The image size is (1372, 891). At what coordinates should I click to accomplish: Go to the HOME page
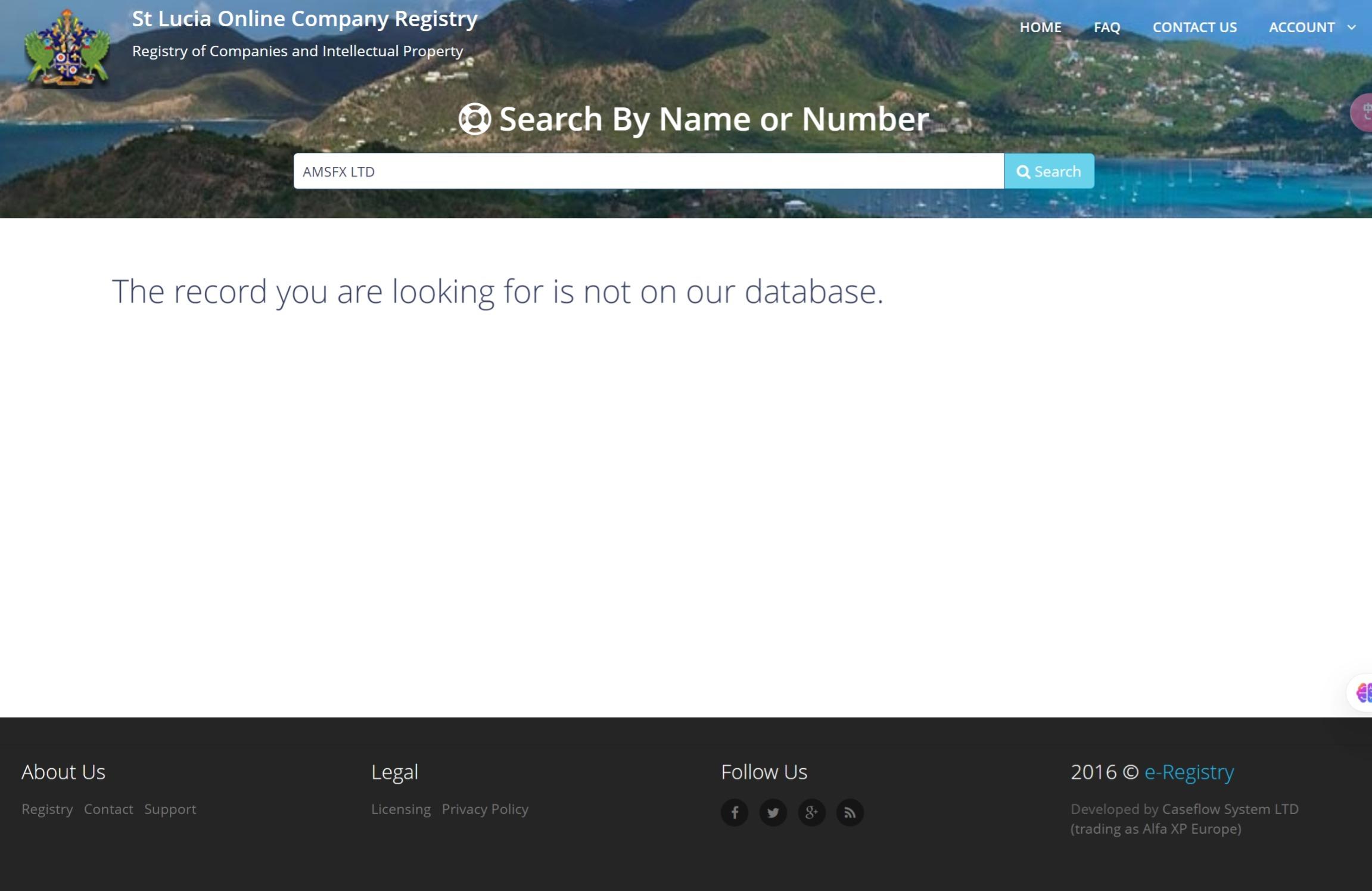point(1040,27)
